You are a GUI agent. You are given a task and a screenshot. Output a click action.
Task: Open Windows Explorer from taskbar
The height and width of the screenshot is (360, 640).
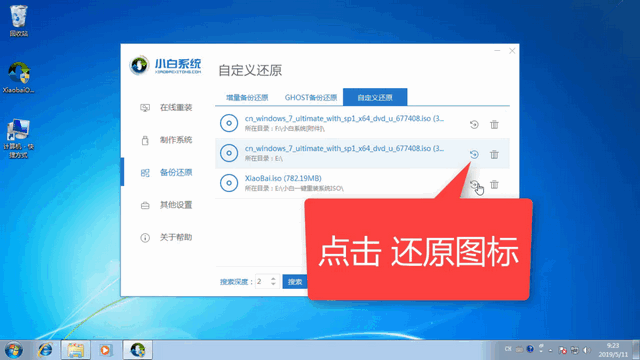point(76,350)
